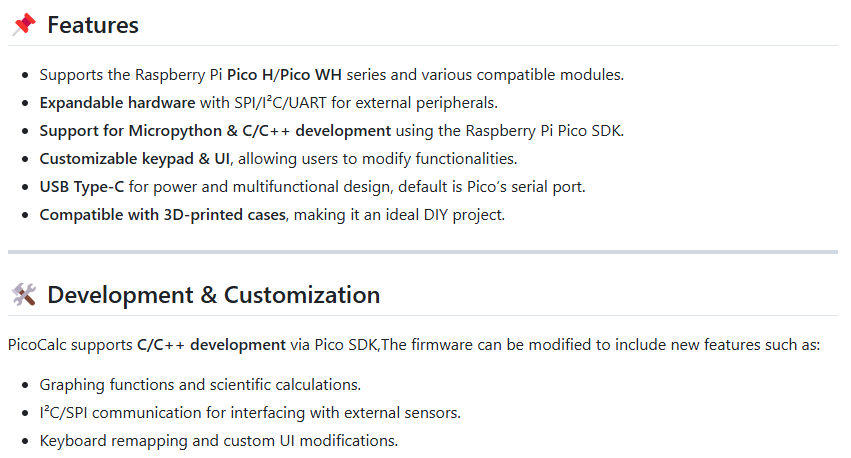This screenshot has width=851, height=458.
Task: Click the 'Raspberry Pi Pico SDK' text
Action: [x=544, y=131]
